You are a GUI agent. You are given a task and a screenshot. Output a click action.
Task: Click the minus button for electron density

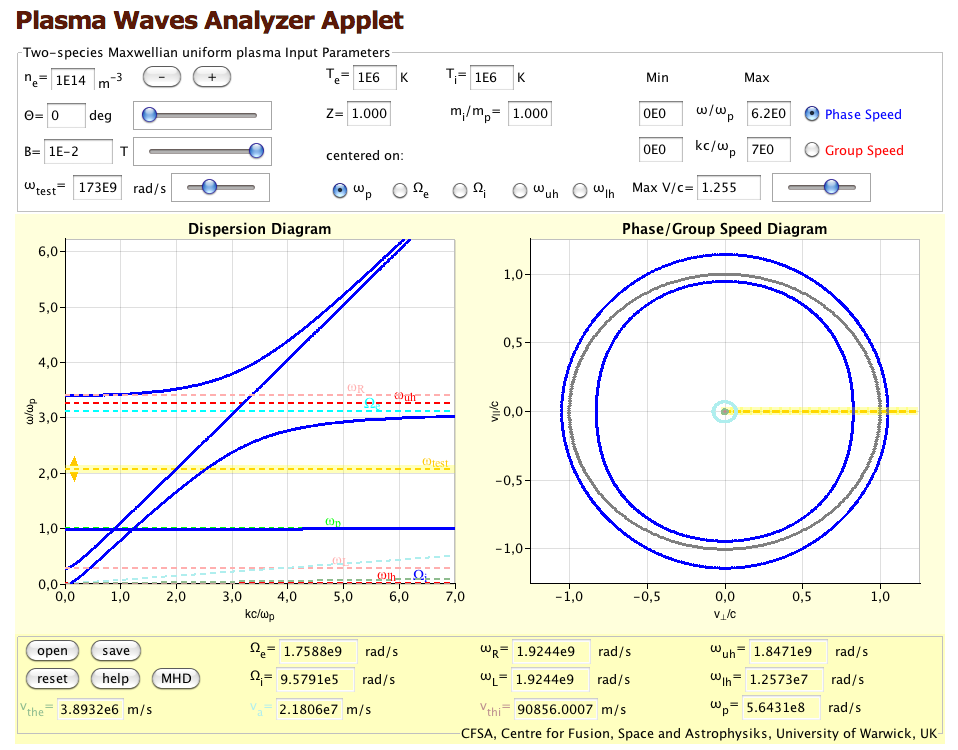pos(162,77)
